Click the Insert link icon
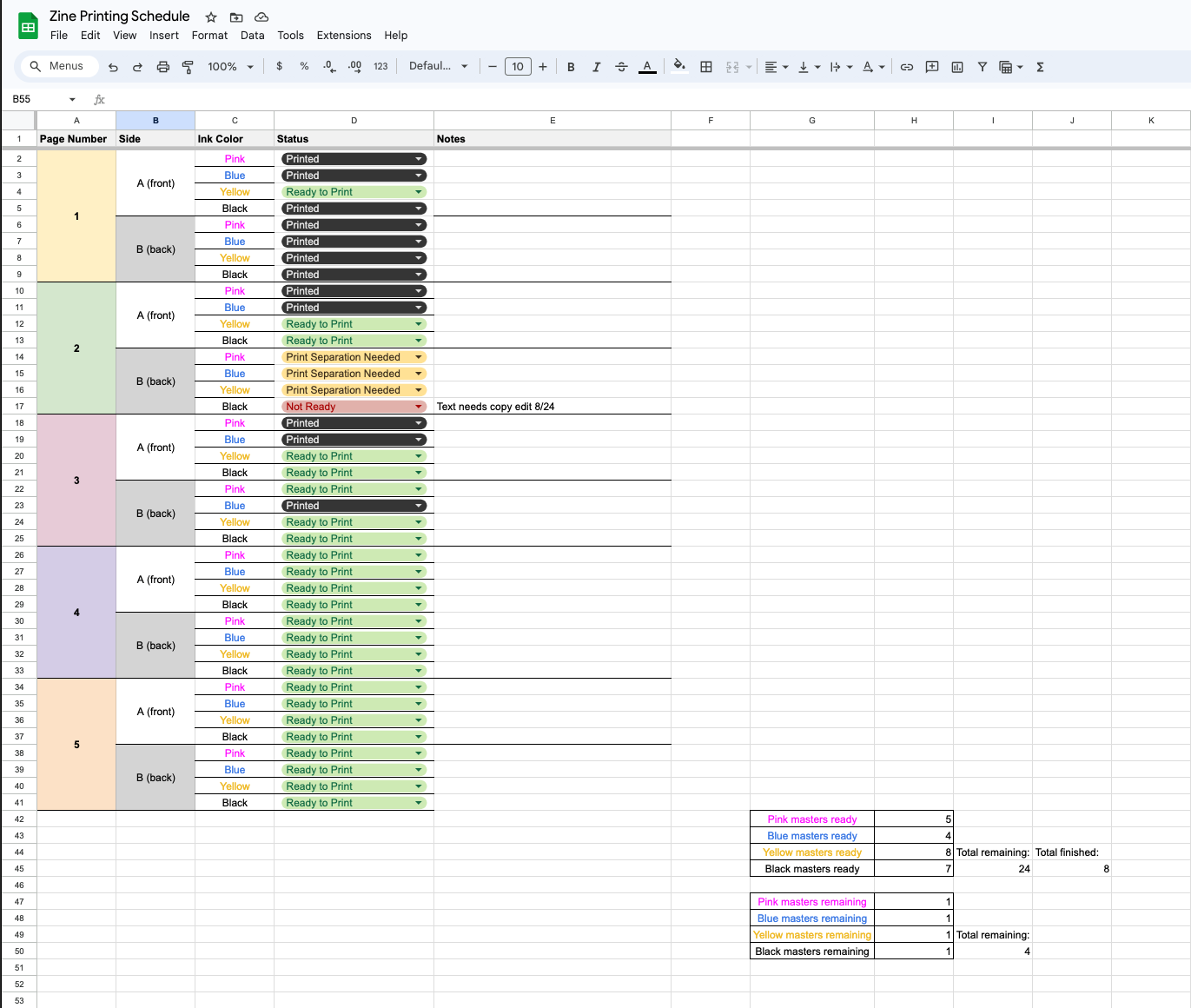The height and width of the screenshot is (1008, 1191). 906,67
